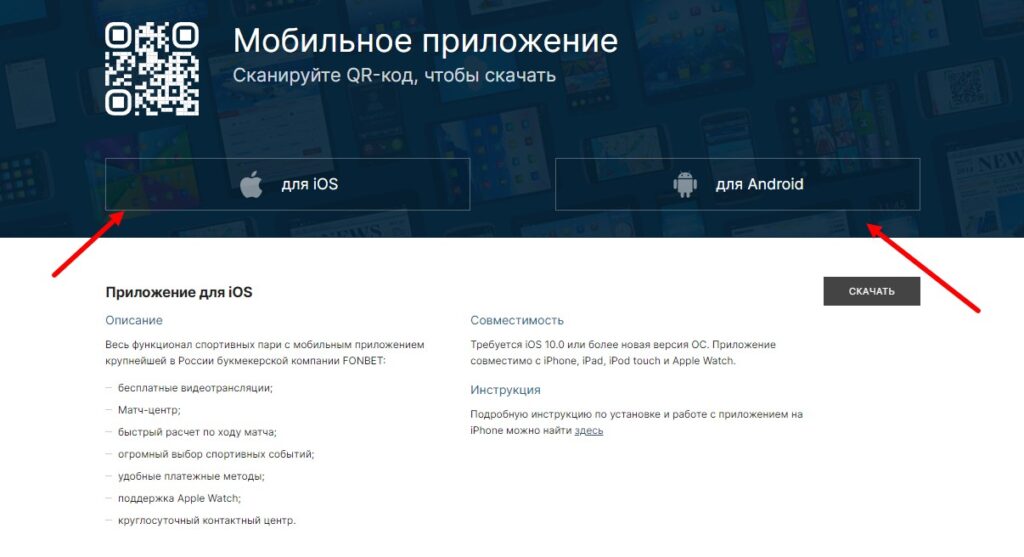Click "огромный выбор спортивных событий;" item
1024x557 pixels.
216,454
